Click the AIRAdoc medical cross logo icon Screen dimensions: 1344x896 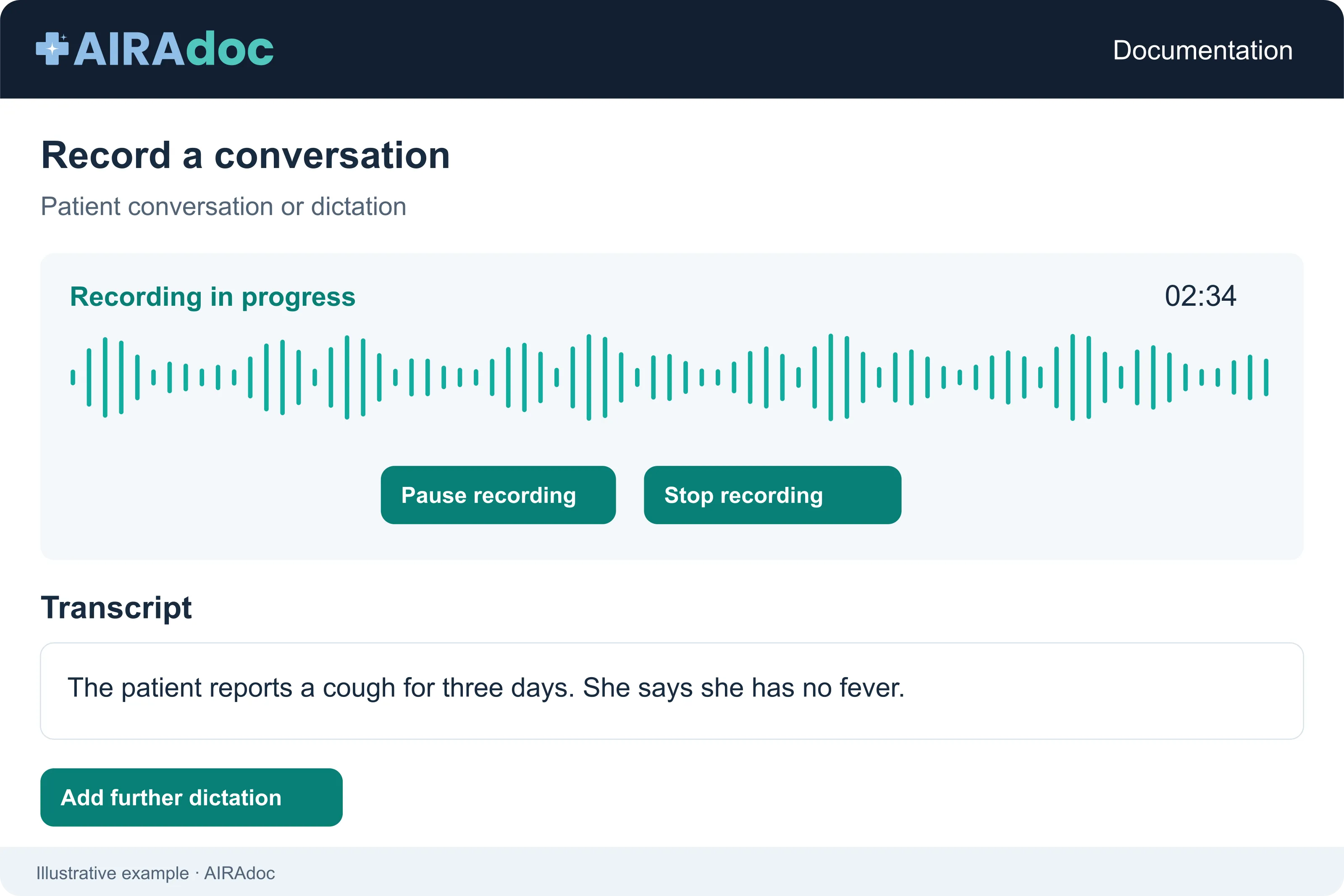point(52,49)
